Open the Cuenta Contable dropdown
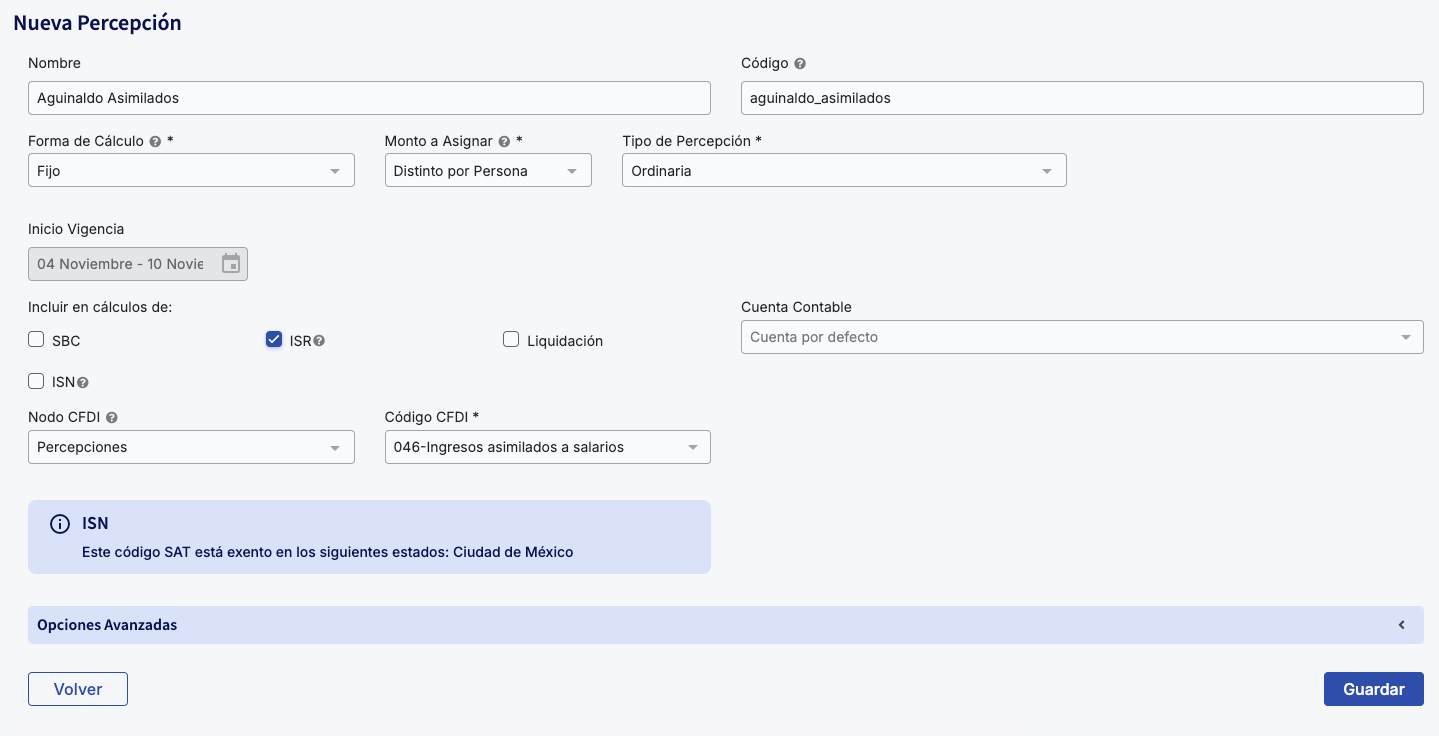This screenshot has height=736, width=1439. [x=1081, y=337]
